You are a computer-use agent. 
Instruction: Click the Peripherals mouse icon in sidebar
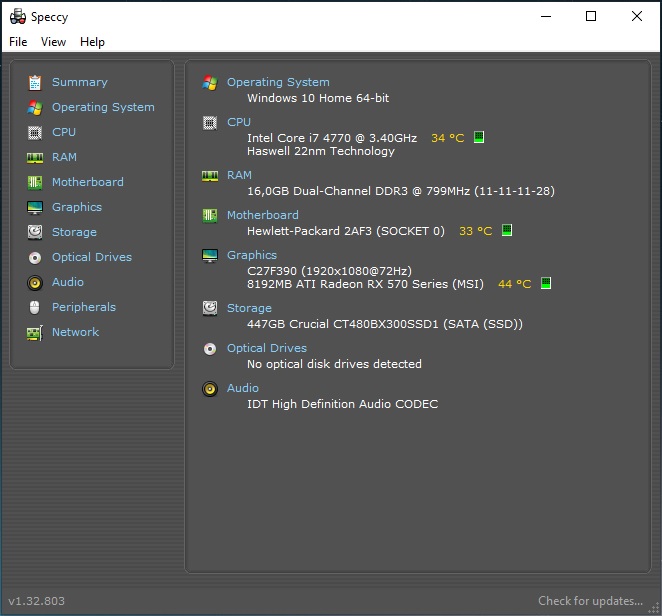pyautogui.click(x=35, y=307)
